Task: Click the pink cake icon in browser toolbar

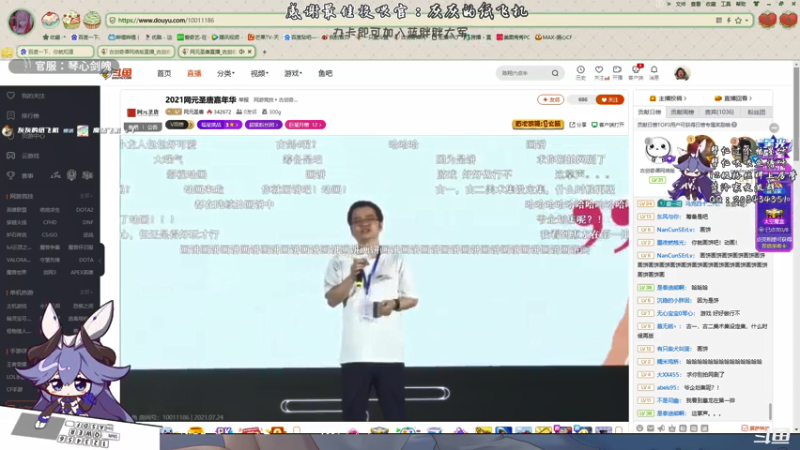Action: click(x=51, y=19)
